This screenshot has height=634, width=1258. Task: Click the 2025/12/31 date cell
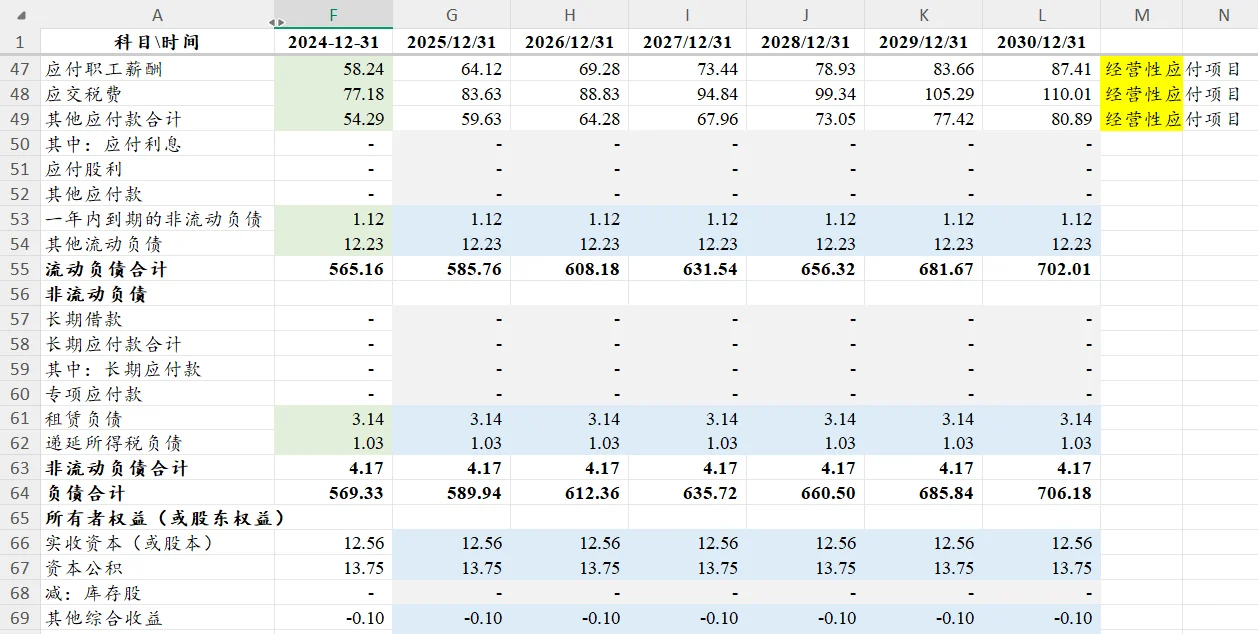point(451,42)
